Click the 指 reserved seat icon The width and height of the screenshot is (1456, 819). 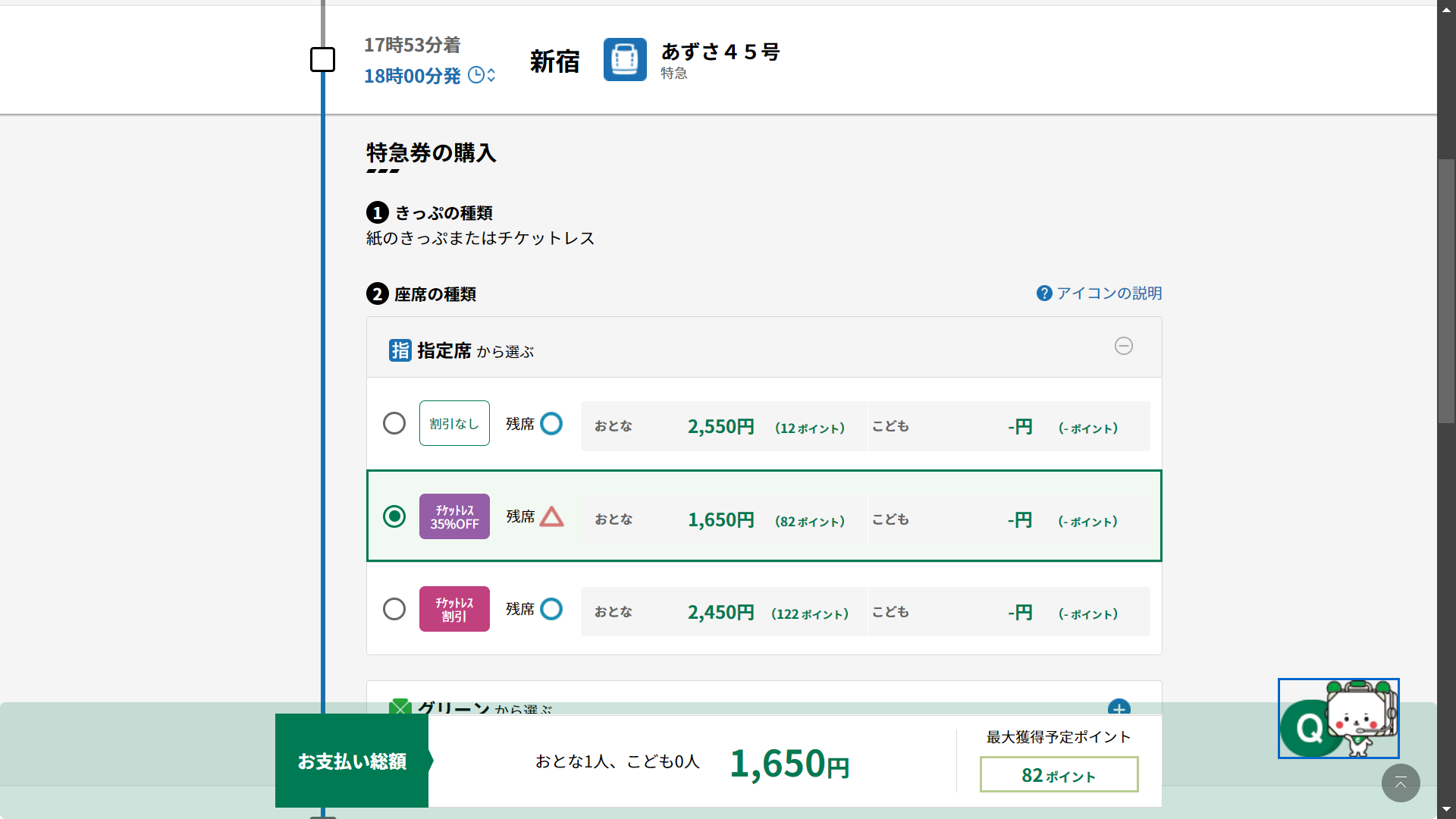tap(400, 350)
